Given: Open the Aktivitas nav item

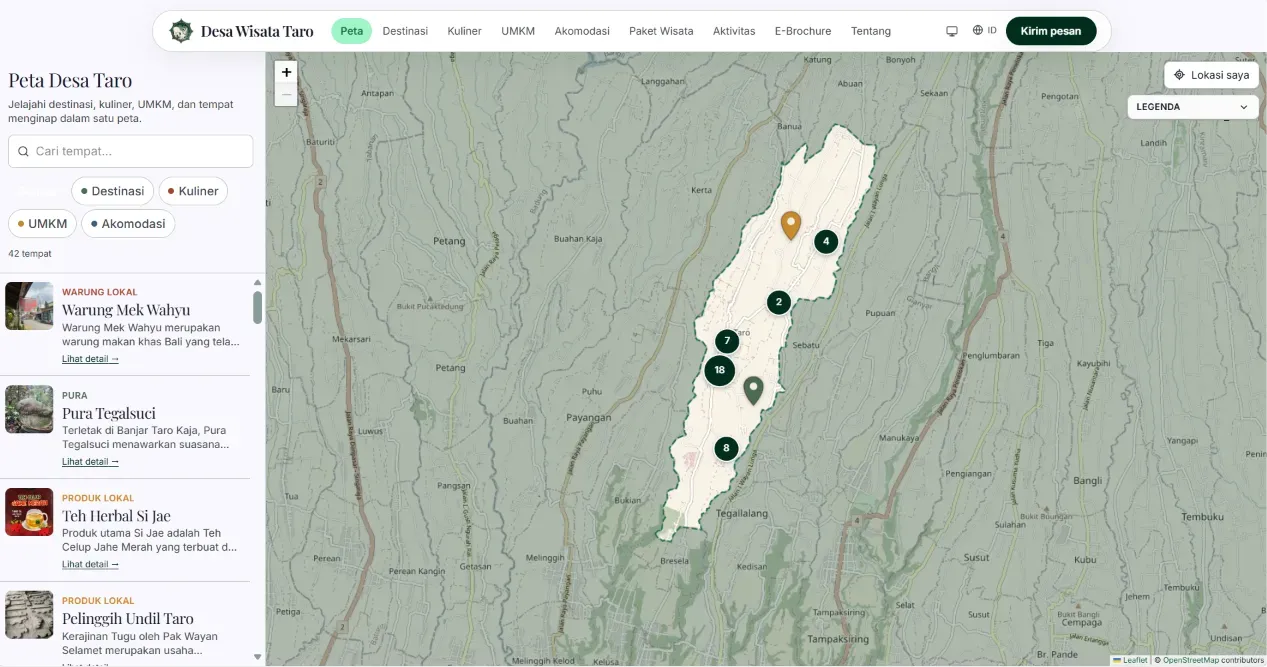Looking at the screenshot, I should (734, 31).
